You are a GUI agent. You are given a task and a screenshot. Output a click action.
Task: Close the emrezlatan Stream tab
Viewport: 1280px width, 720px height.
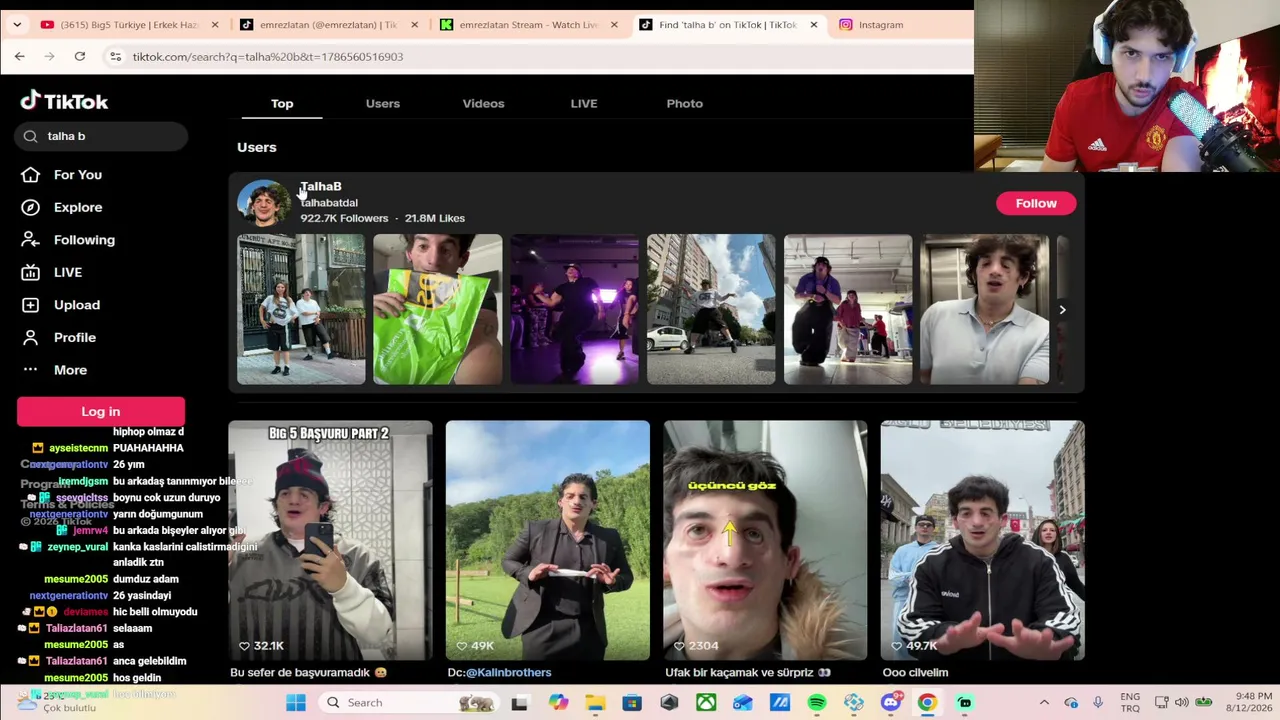pyautogui.click(x=614, y=25)
